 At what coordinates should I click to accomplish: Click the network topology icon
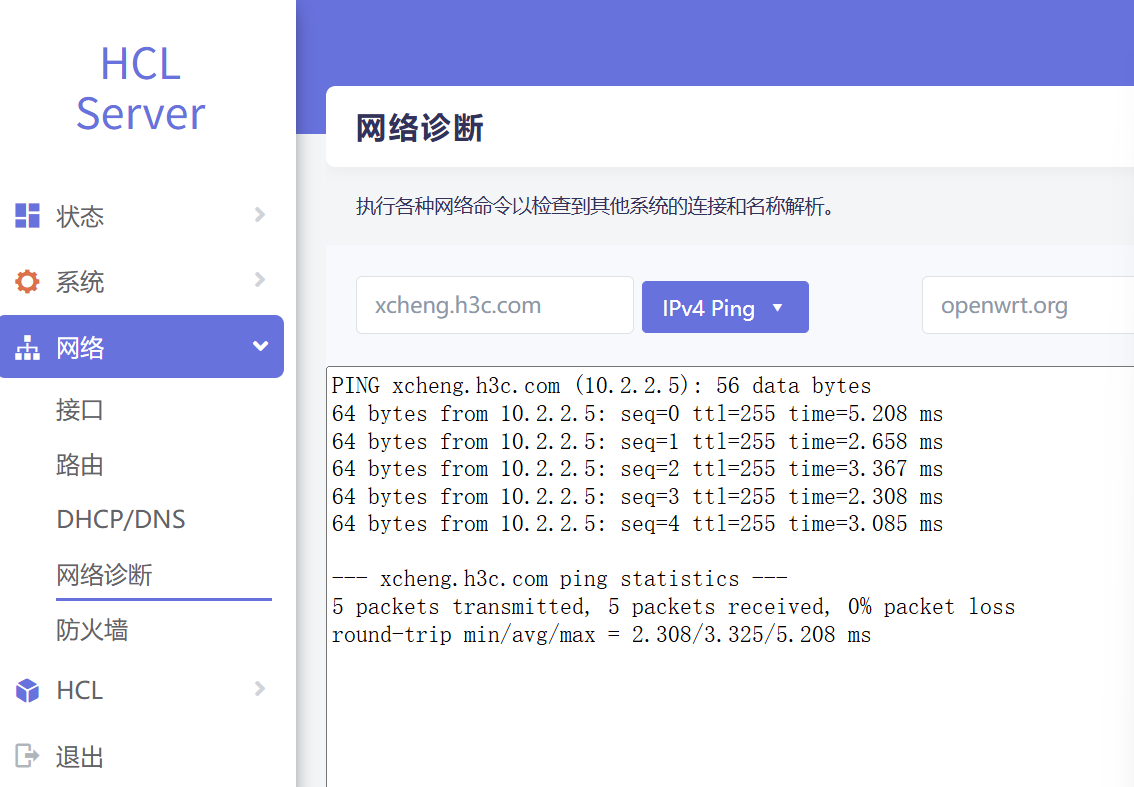(27, 348)
